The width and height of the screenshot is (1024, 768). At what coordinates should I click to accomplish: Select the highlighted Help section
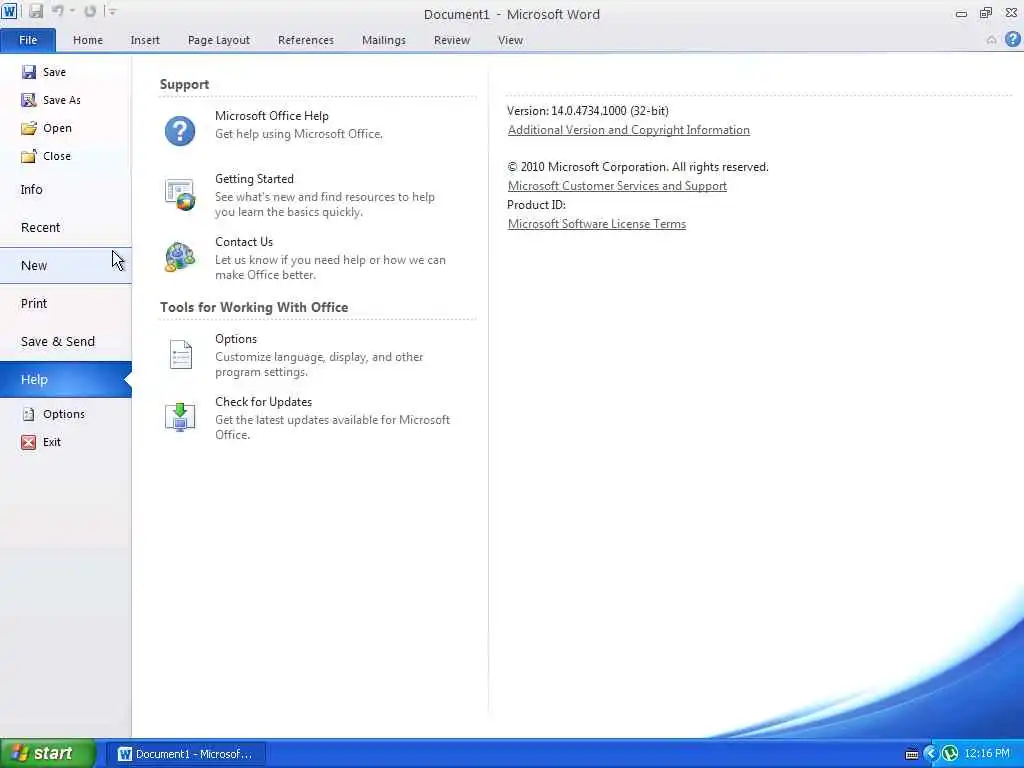[65, 379]
